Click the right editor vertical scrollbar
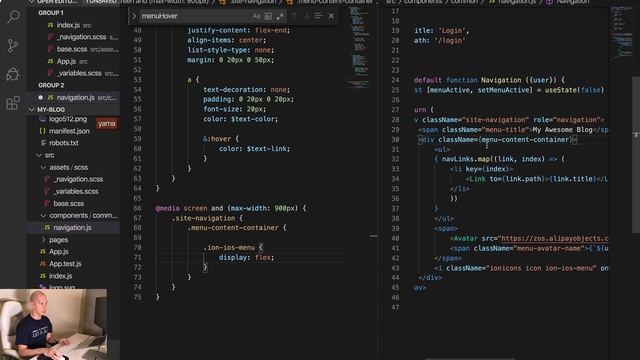The image size is (640, 360). pos(636,155)
